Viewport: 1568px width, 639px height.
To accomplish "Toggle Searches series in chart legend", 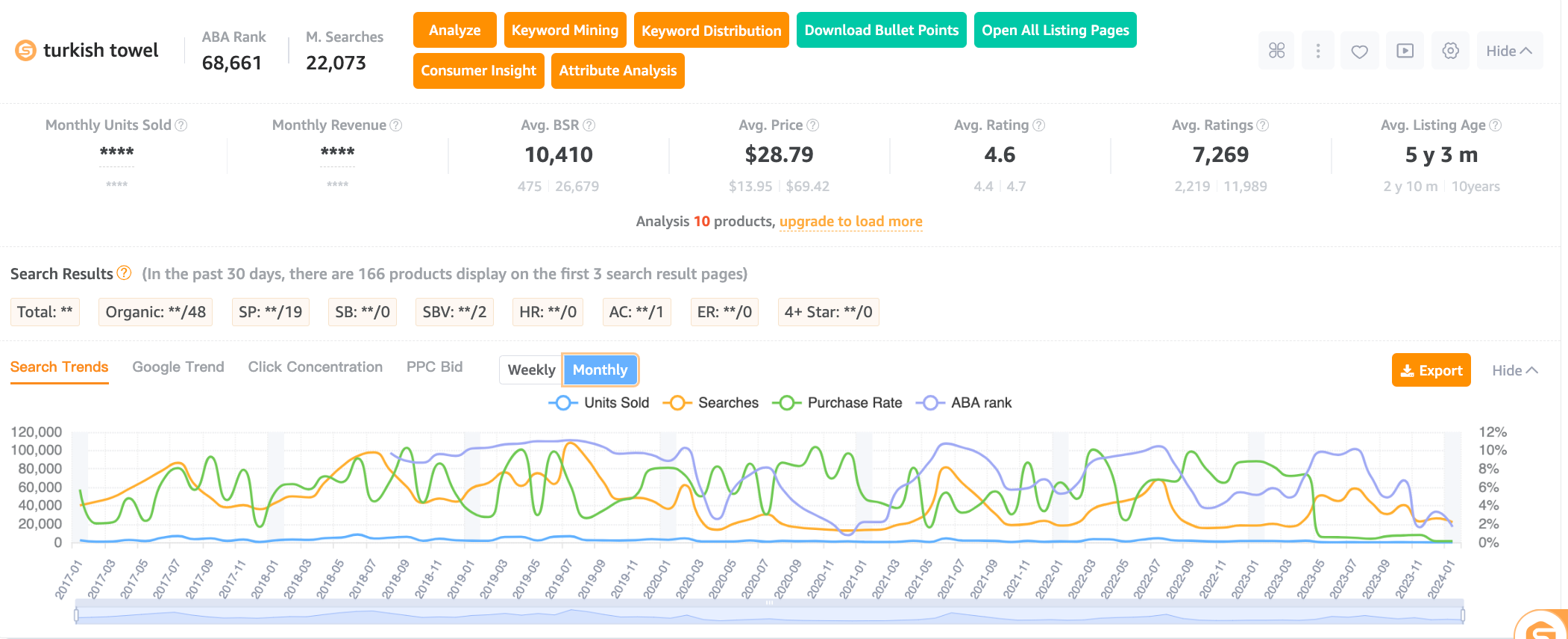I will coord(711,402).
